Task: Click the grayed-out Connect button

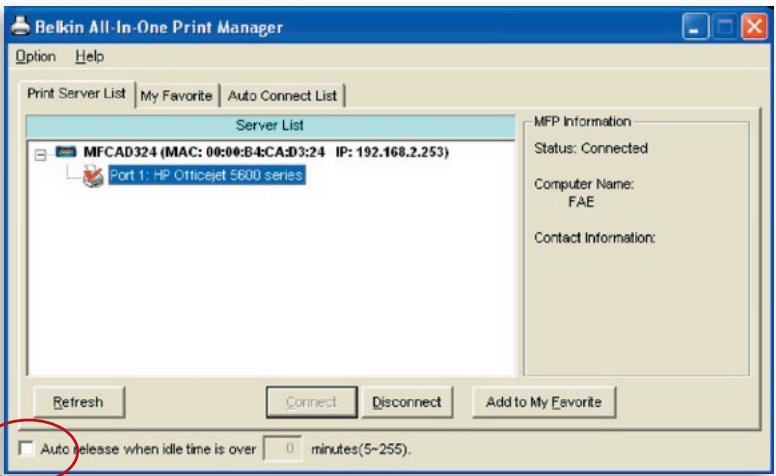Action: click(311, 402)
